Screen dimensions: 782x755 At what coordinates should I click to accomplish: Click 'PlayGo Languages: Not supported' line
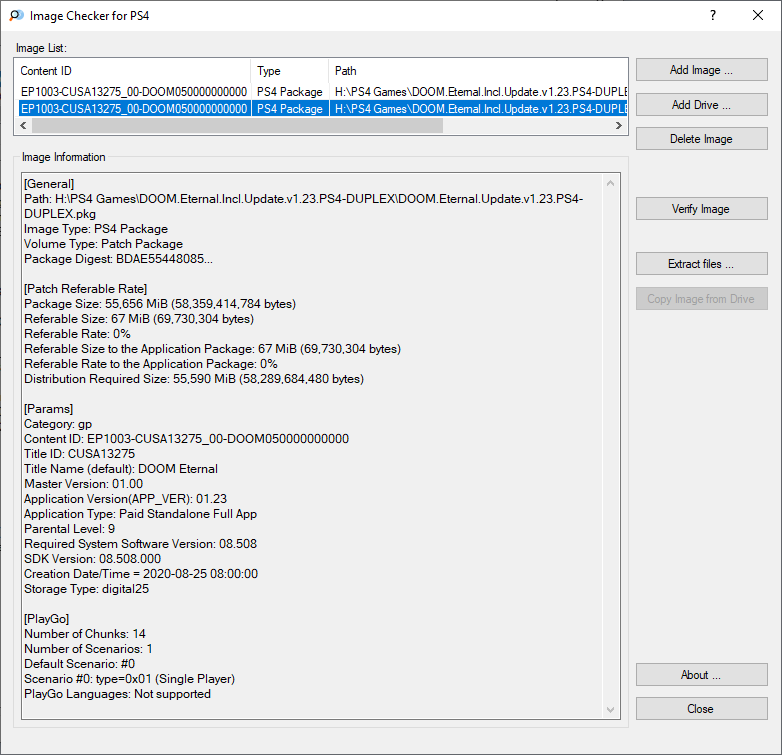click(117, 694)
